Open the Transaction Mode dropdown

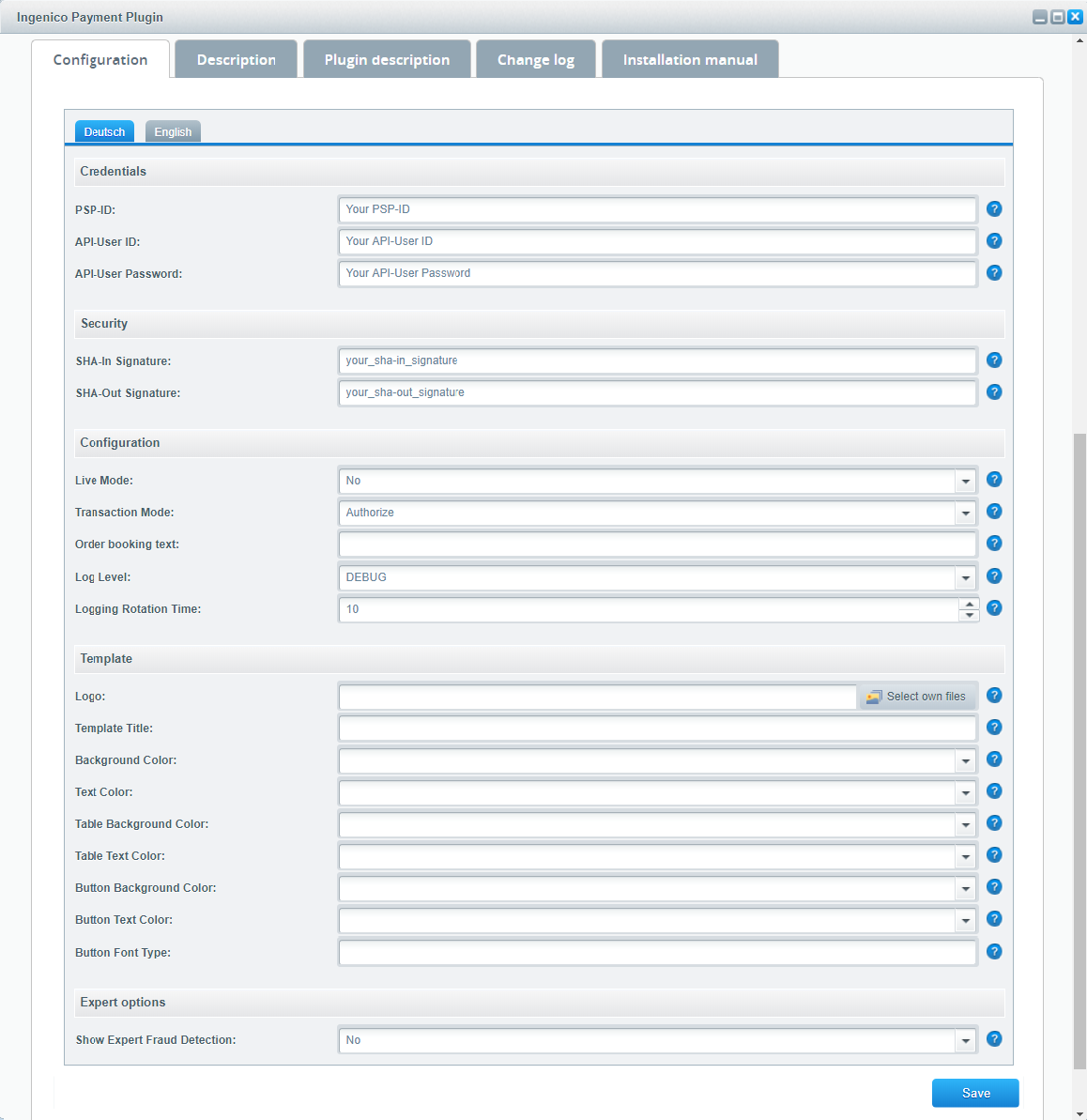coord(966,513)
